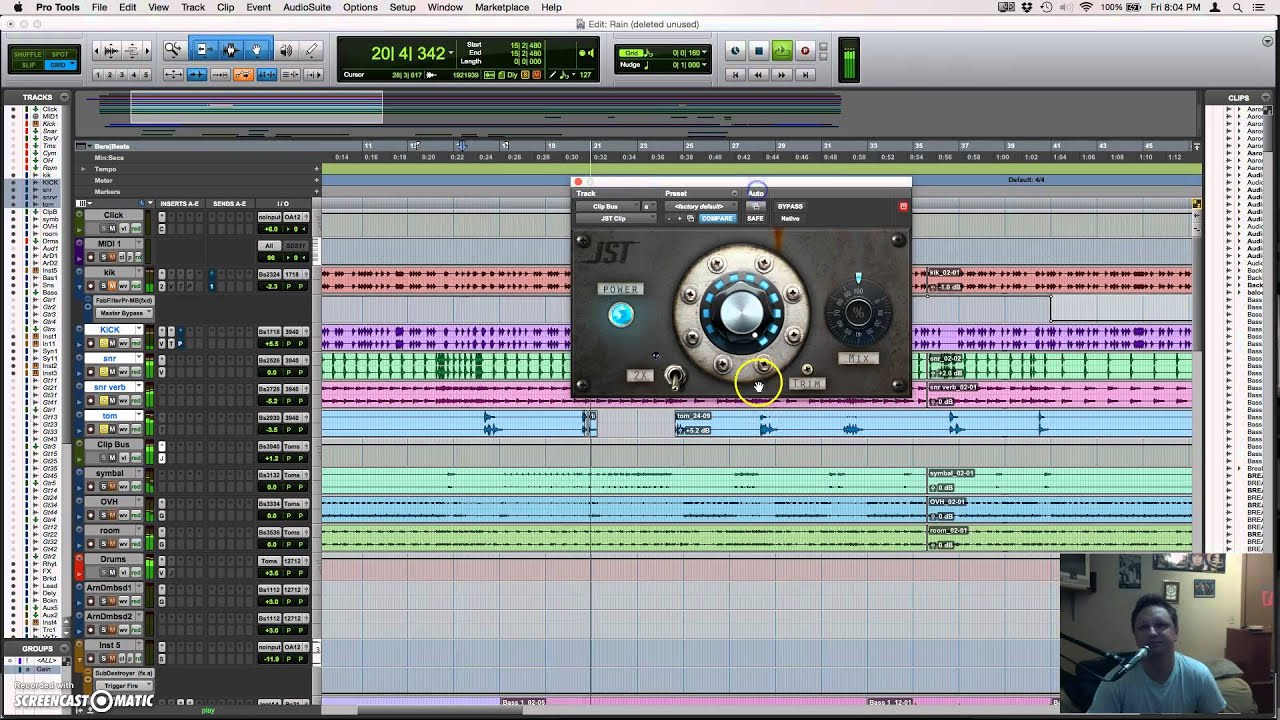Click the plug-in automation enable icon

point(755,207)
